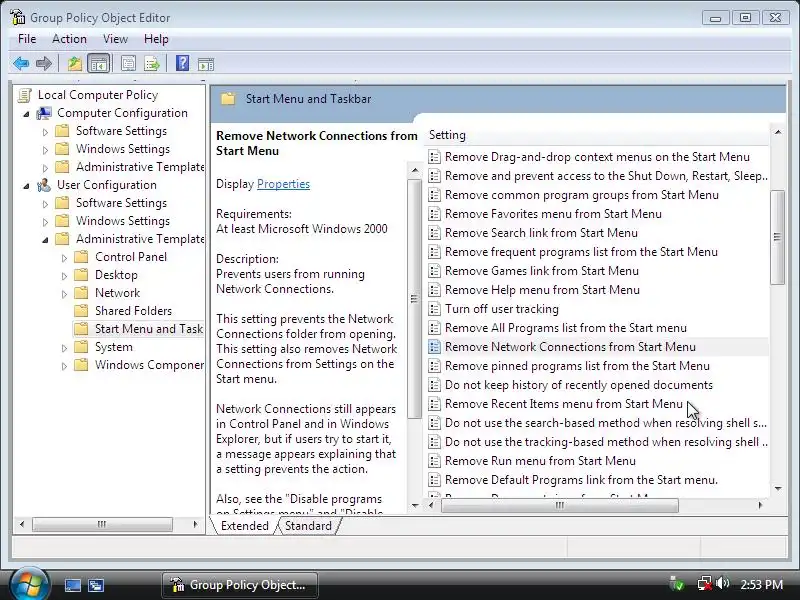Click the settings list vertical scrollbar thumb
This screenshot has width=800, height=600.
coord(777,237)
